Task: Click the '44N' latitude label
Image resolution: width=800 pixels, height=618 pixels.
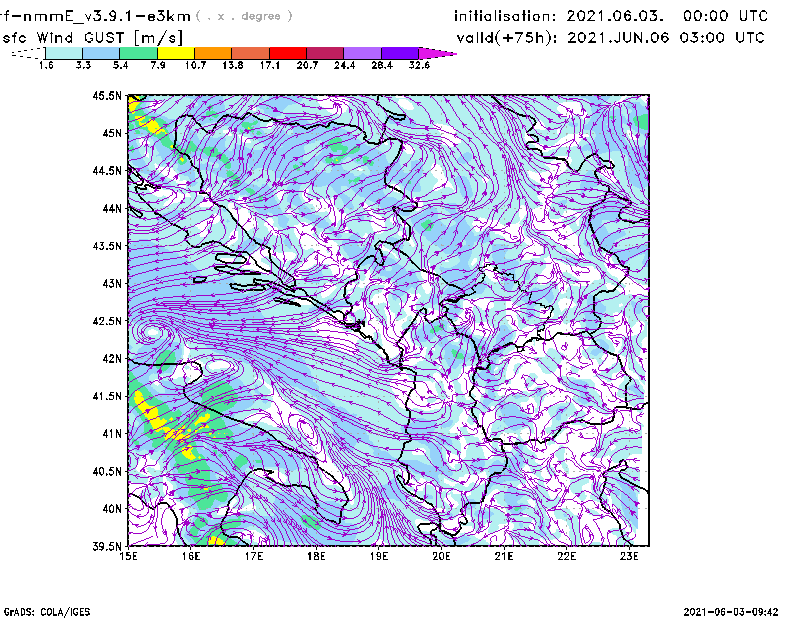Action: [112, 208]
